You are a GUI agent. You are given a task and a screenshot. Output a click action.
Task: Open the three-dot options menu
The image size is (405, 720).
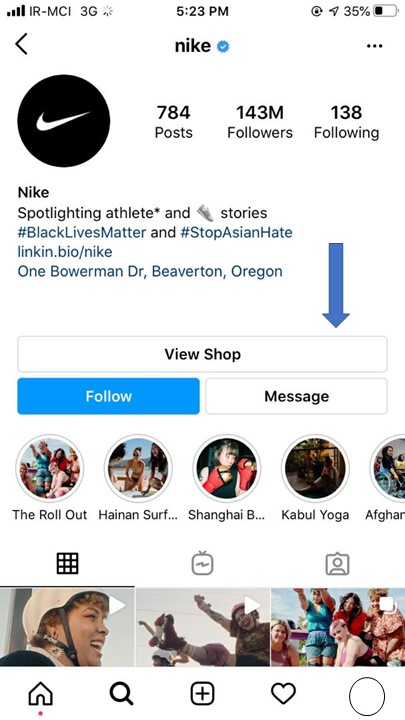[374, 46]
